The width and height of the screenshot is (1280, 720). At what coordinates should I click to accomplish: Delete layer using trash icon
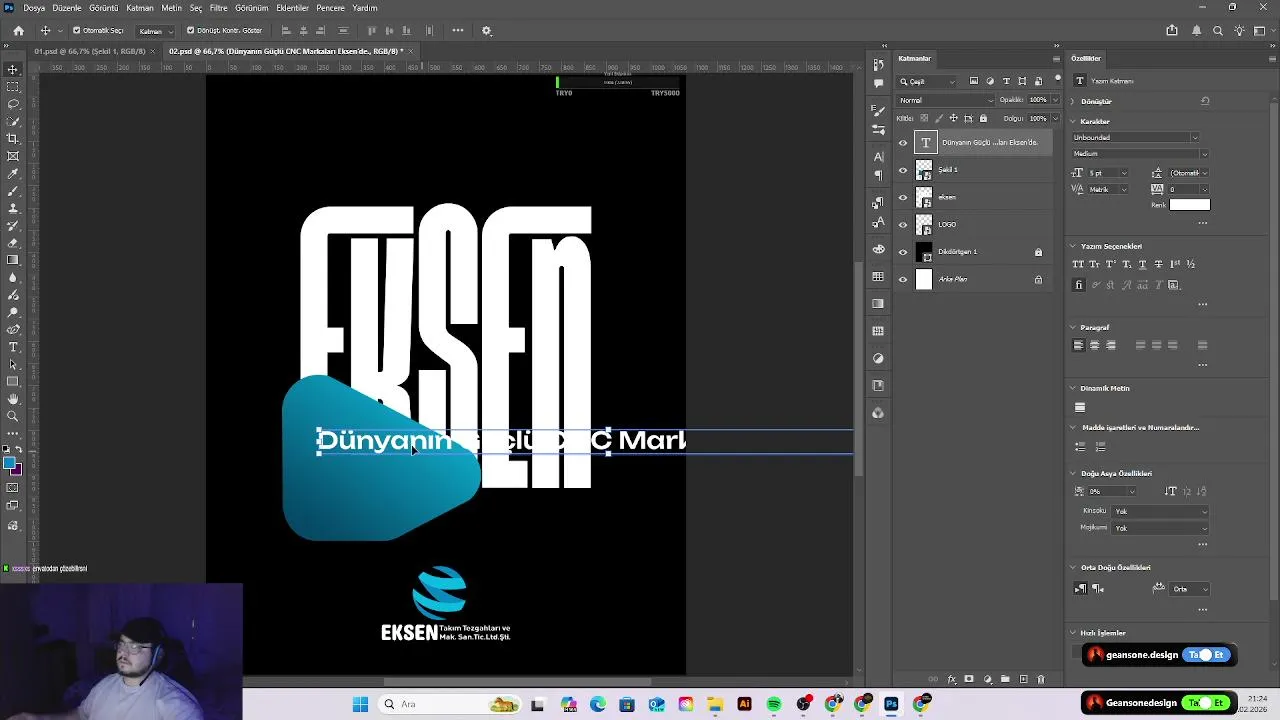1041,680
